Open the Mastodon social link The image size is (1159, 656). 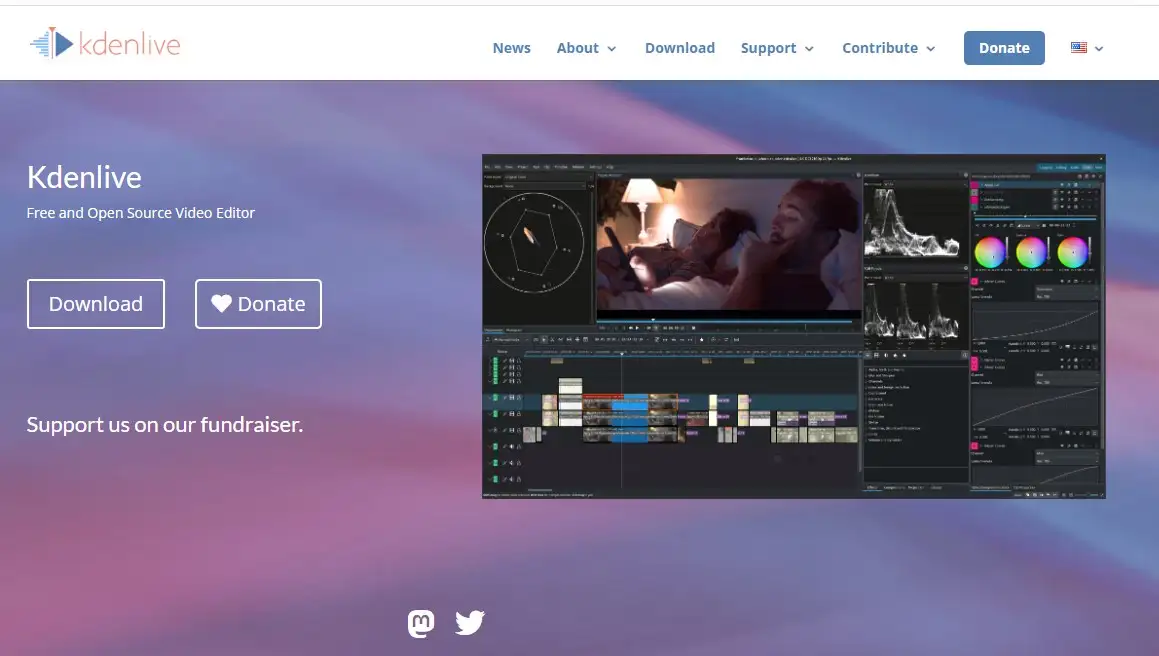coord(421,623)
